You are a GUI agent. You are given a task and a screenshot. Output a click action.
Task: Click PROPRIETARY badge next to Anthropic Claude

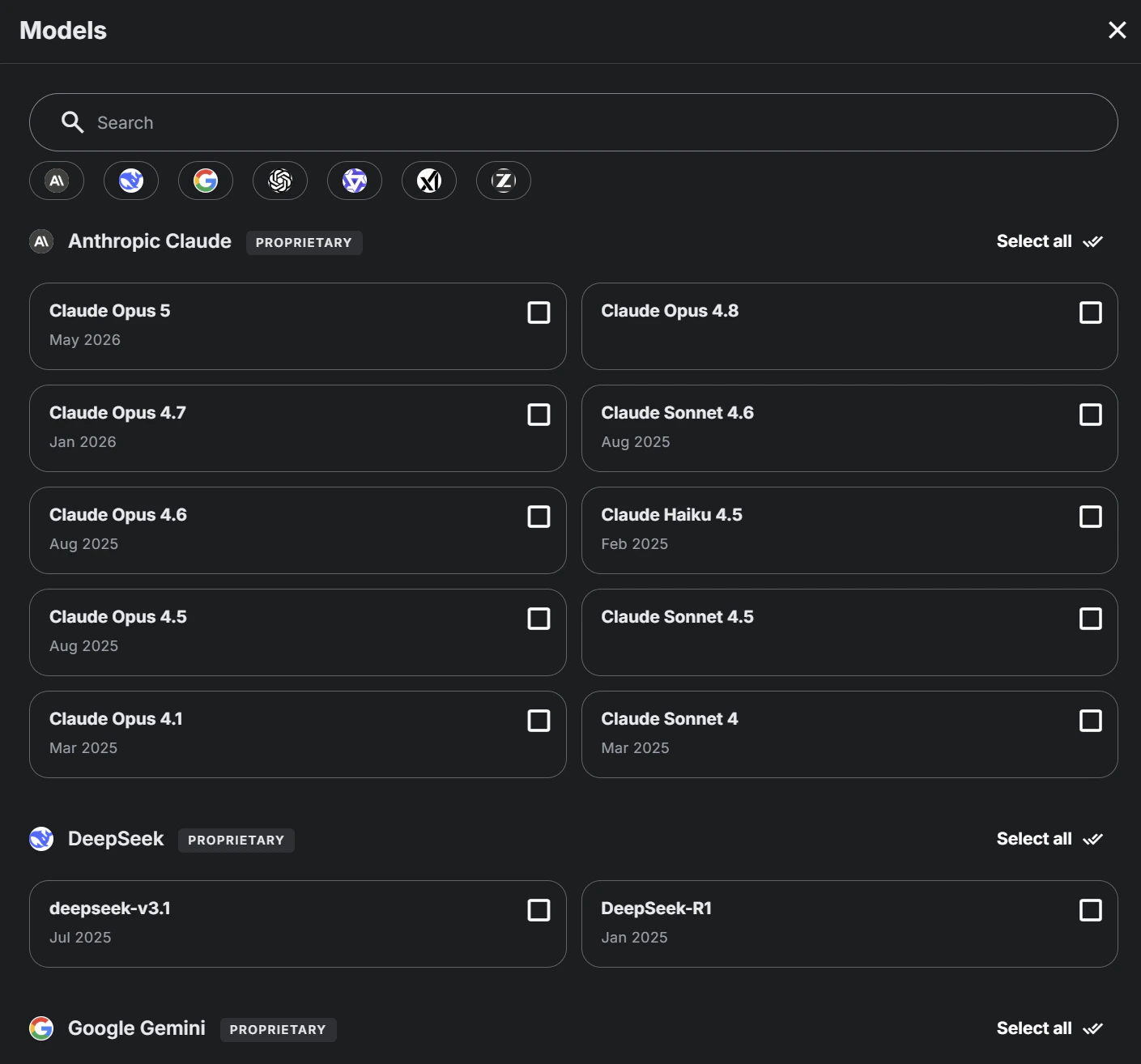[x=304, y=242]
